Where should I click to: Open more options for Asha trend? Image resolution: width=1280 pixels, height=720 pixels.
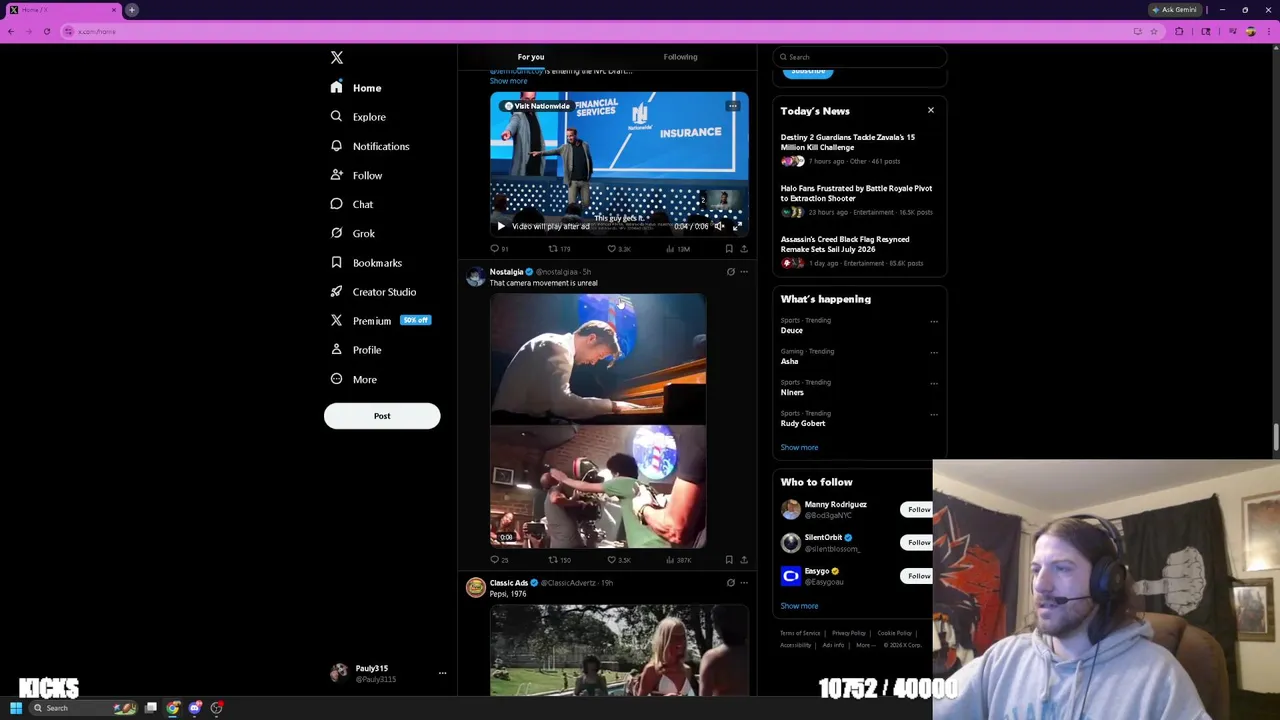[x=934, y=353]
